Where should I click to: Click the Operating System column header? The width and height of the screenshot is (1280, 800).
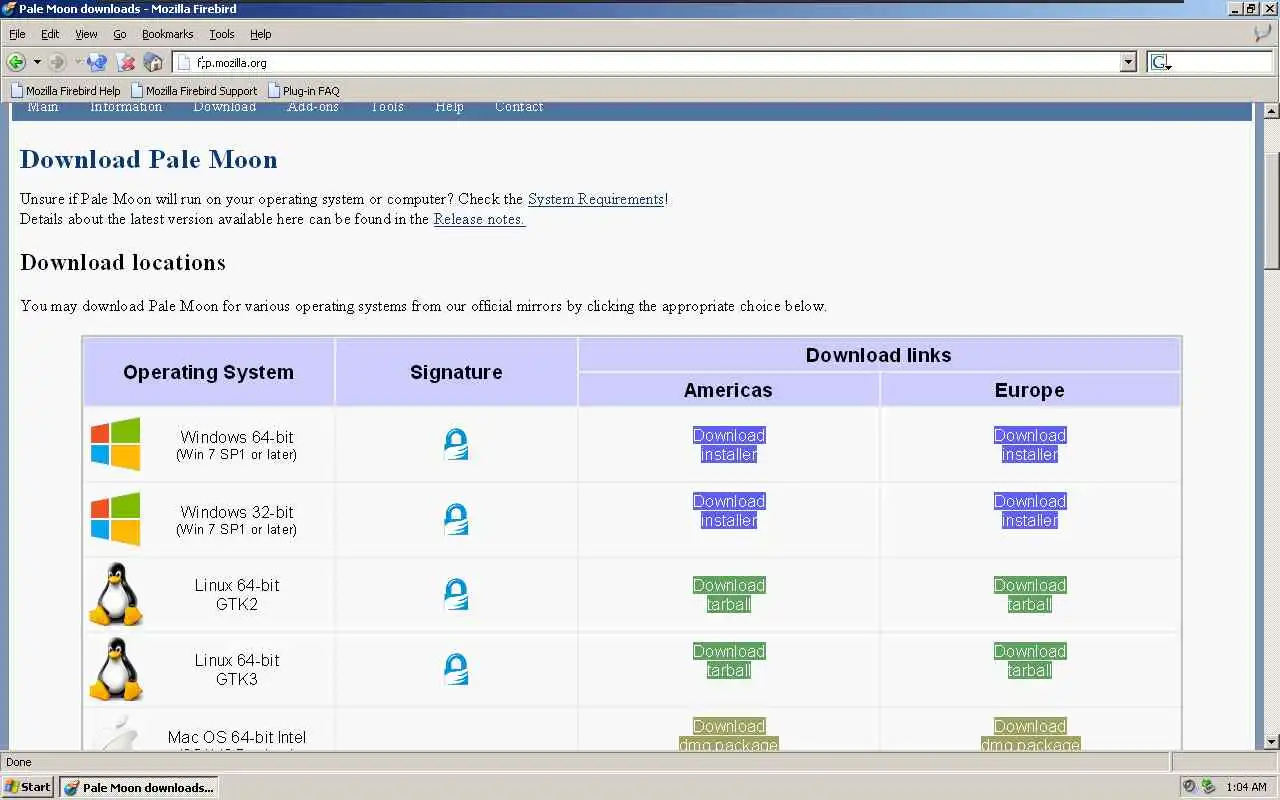(x=208, y=372)
